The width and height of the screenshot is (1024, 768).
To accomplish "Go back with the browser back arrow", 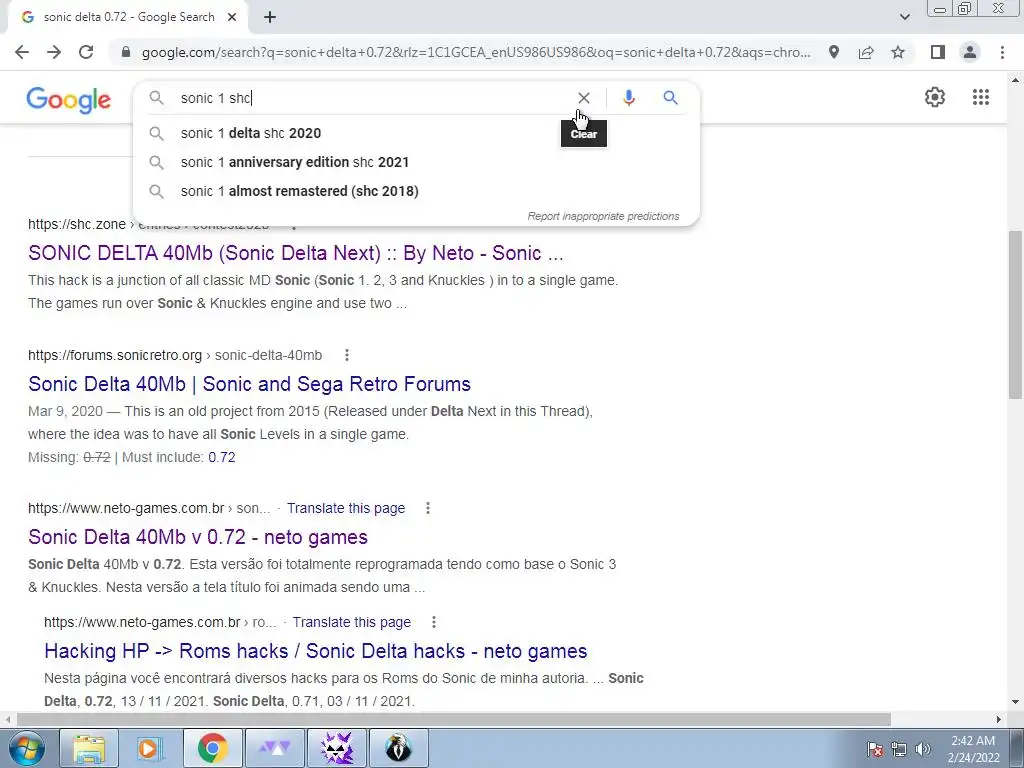I will (22, 52).
